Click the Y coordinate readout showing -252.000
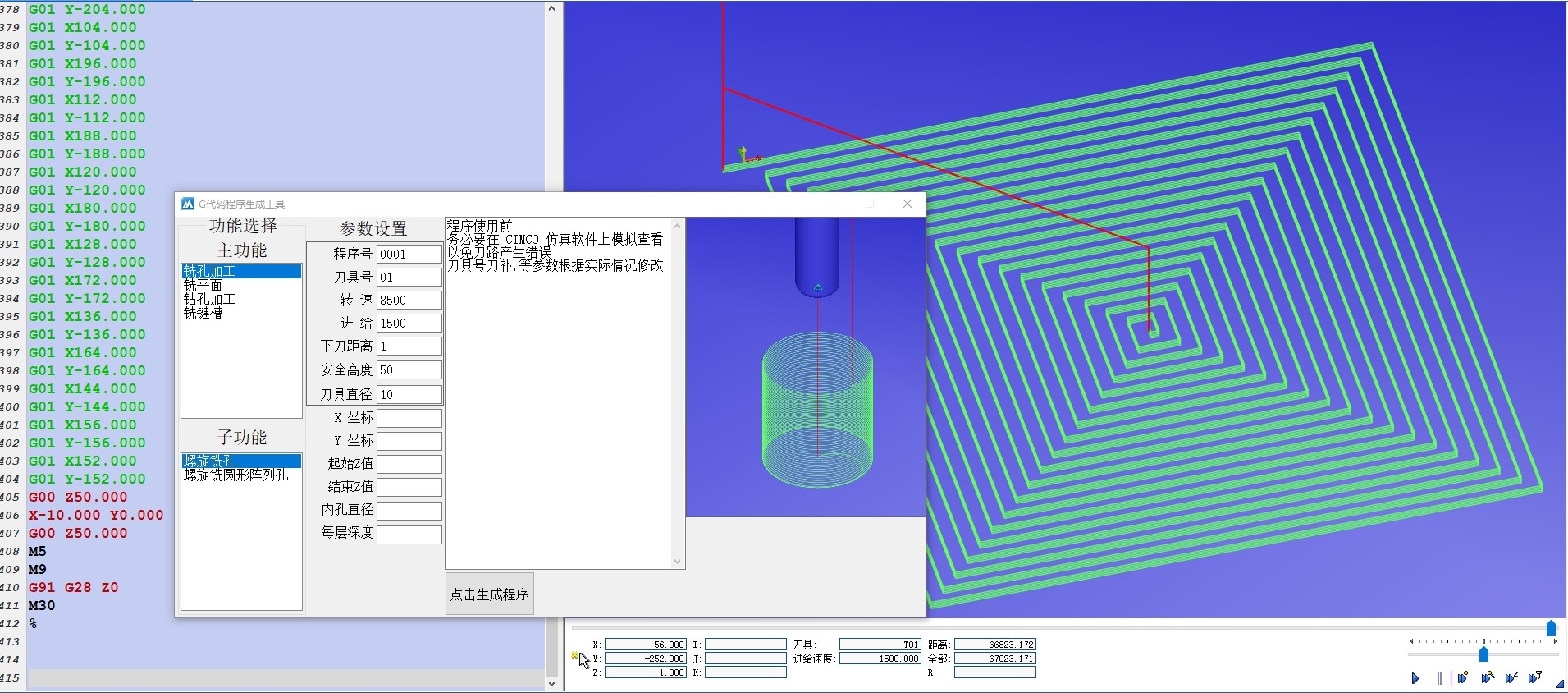 coord(646,659)
